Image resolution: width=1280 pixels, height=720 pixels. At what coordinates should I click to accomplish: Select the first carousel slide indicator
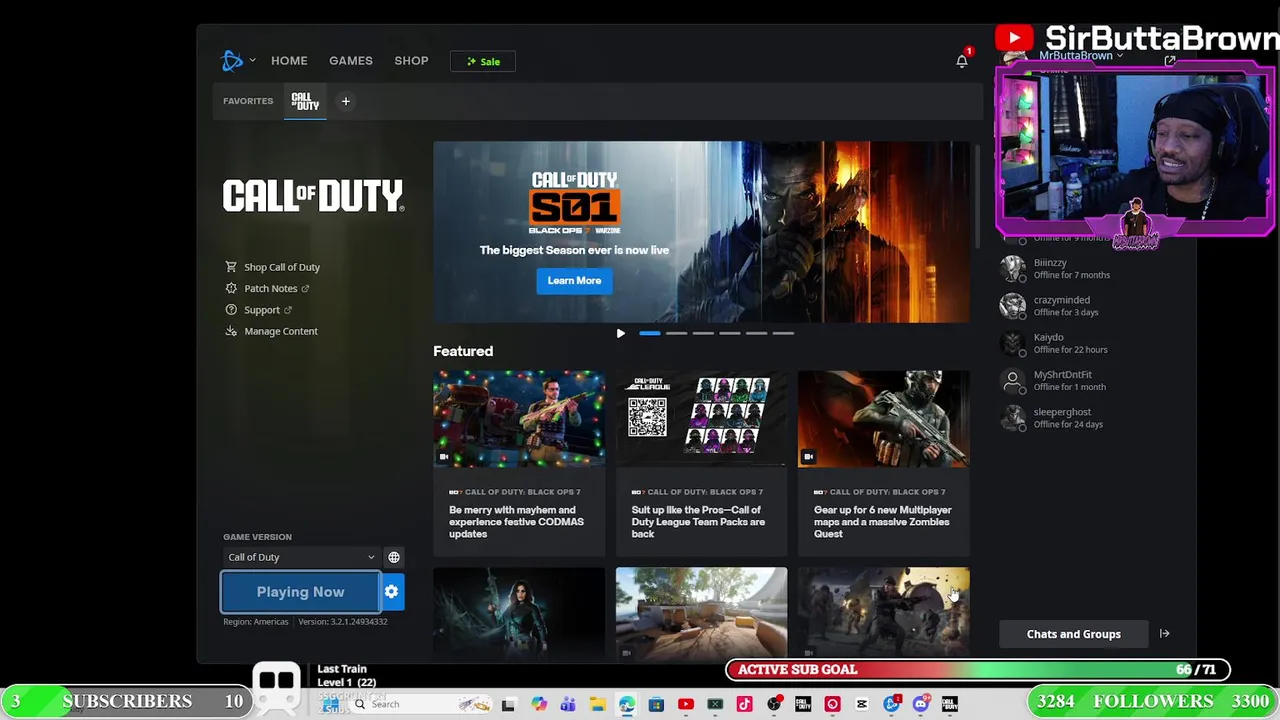point(649,333)
